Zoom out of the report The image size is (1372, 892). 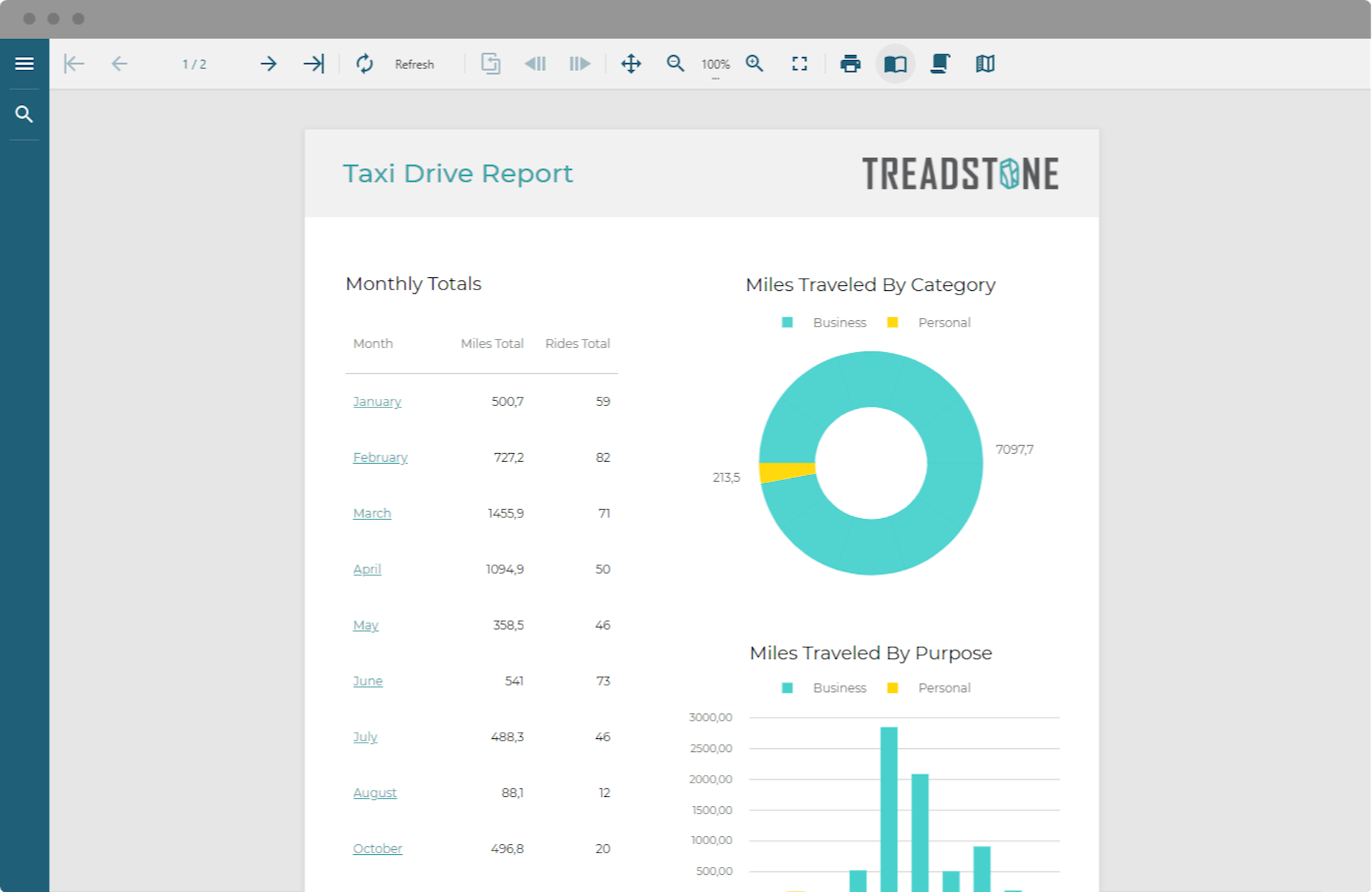[675, 64]
